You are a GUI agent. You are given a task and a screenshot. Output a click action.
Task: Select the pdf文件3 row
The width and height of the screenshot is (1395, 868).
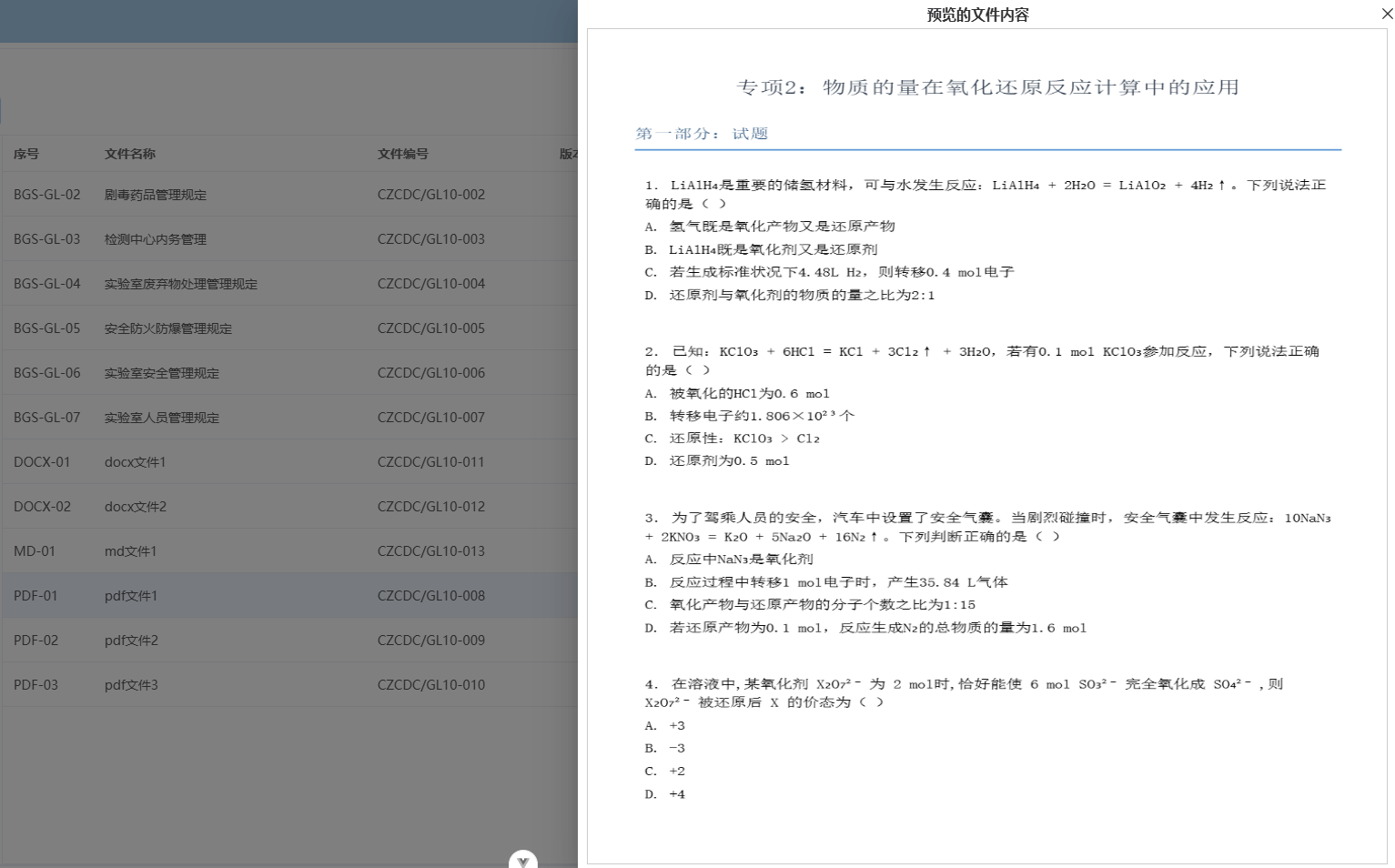(130, 684)
